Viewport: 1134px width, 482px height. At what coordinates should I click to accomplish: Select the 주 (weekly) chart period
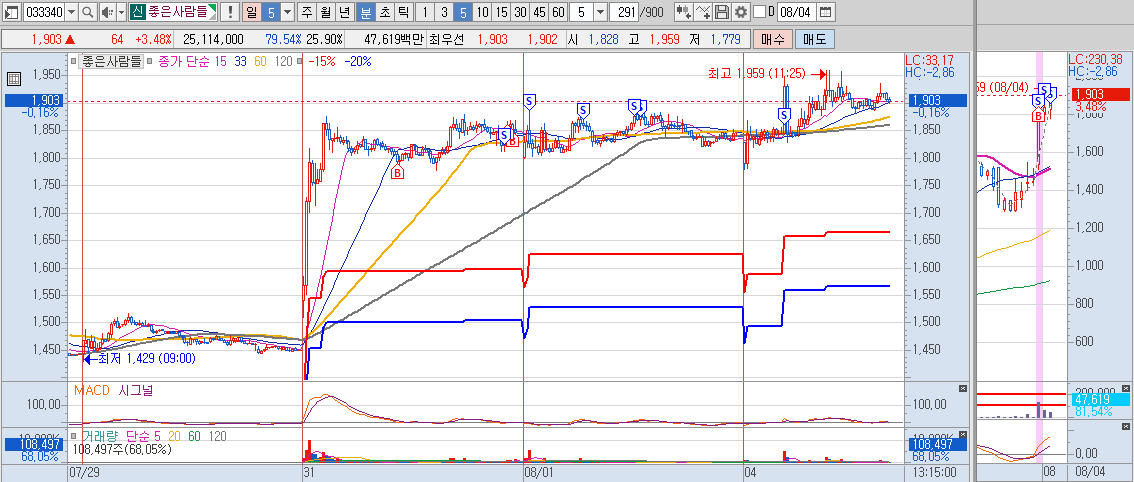[x=307, y=12]
